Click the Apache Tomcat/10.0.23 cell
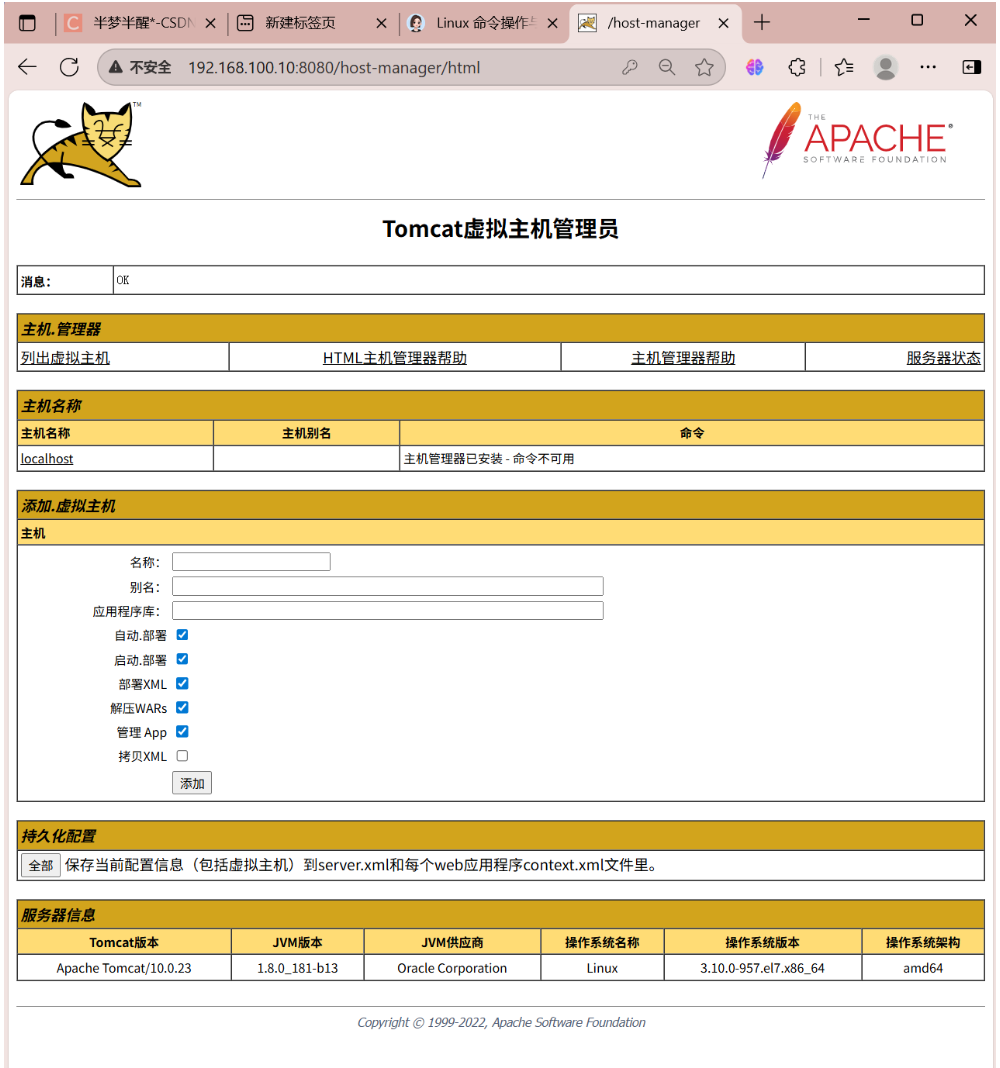 coord(124,968)
